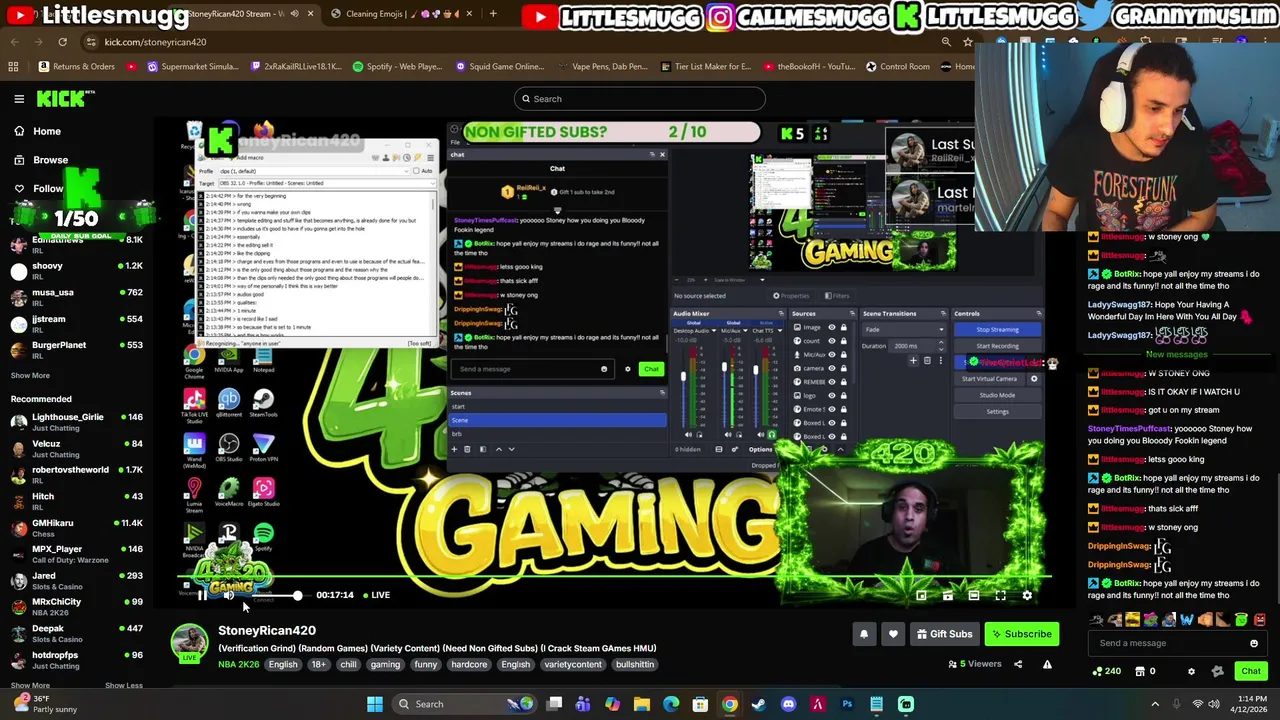Image resolution: width=1280 pixels, height=720 pixels.
Task: Open Windows Start menu
Action: pyautogui.click(x=375, y=704)
